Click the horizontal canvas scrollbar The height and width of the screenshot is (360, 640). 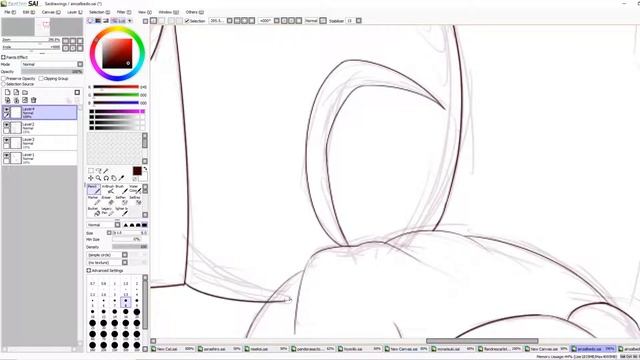(x=482, y=341)
